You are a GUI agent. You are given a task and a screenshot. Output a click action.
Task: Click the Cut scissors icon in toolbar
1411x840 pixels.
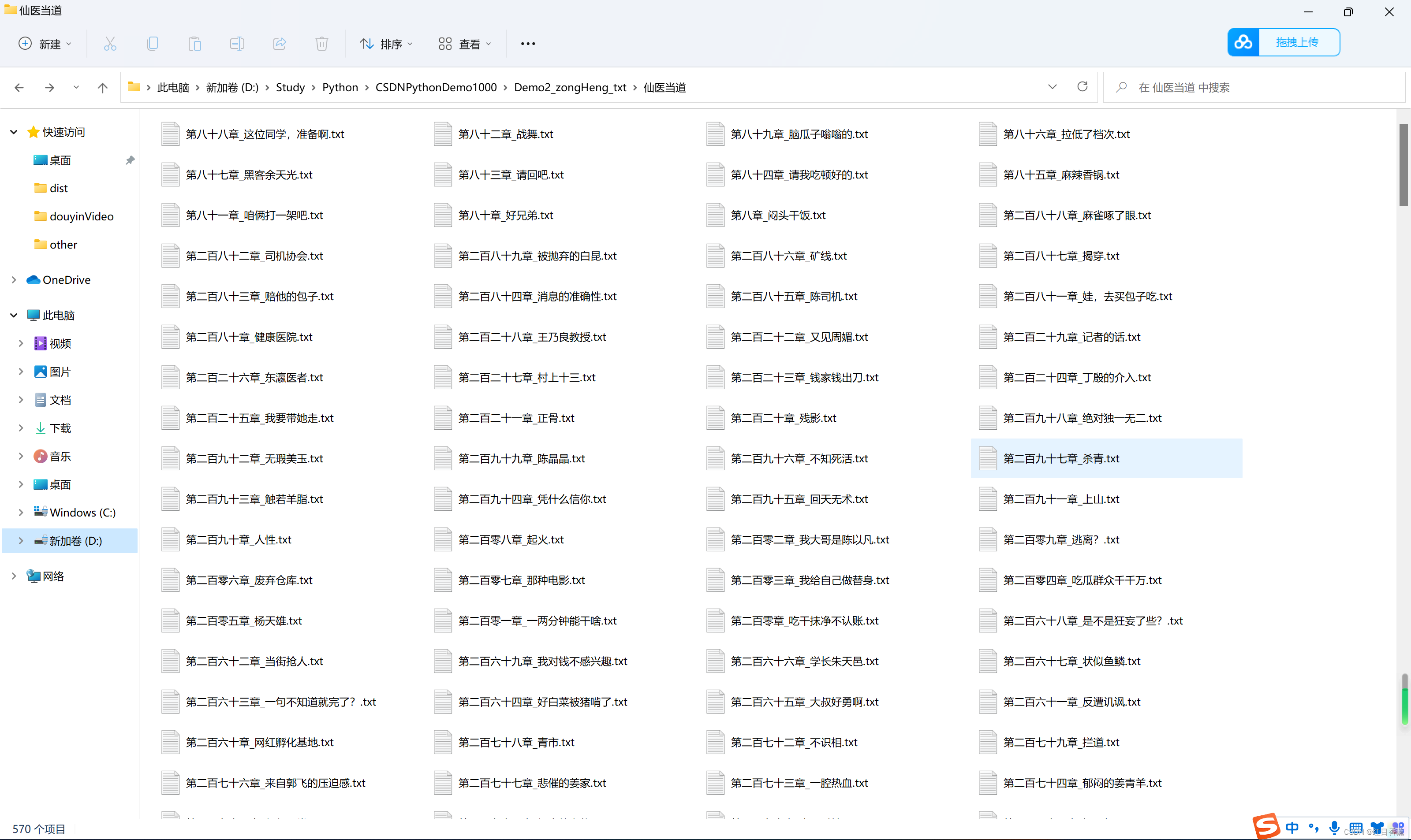(x=110, y=44)
